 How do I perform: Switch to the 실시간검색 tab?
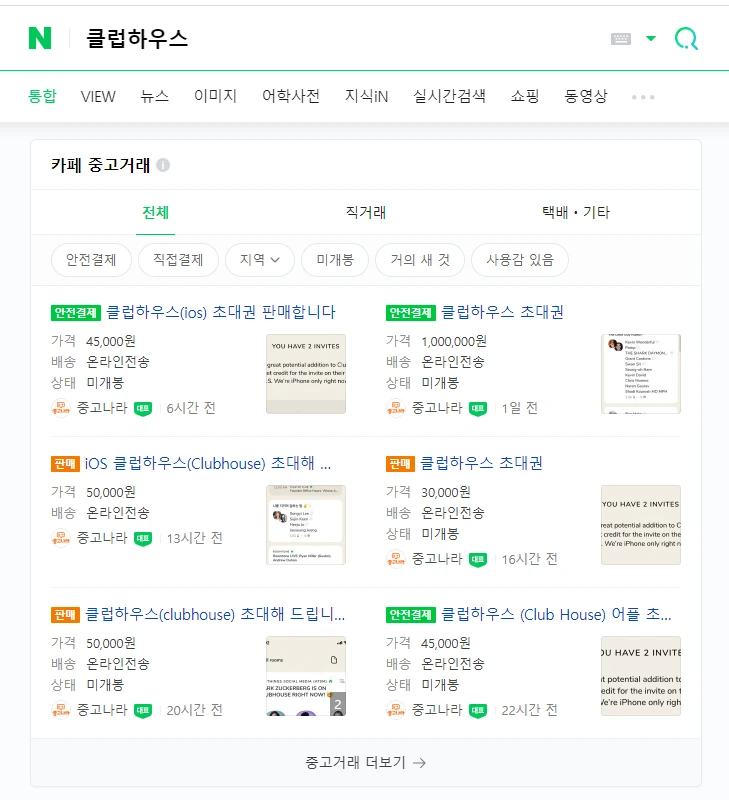(x=449, y=96)
